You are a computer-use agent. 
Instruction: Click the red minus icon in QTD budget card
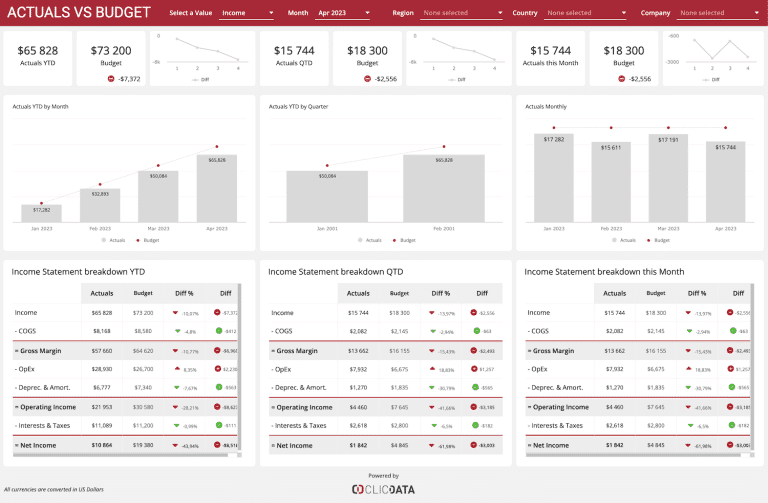pos(368,78)
